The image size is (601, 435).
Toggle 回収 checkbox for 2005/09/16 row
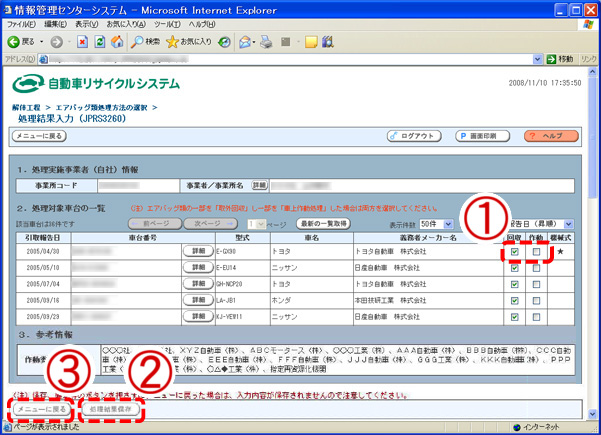pyautogui.click(x=515, y=300)
